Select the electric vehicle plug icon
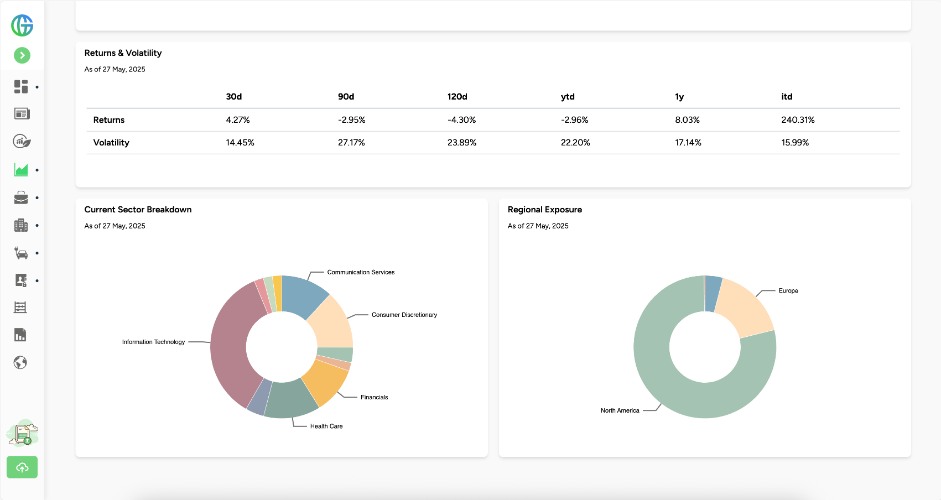The height and width of the screenshot is (500, 941). [x=21, y=254]
